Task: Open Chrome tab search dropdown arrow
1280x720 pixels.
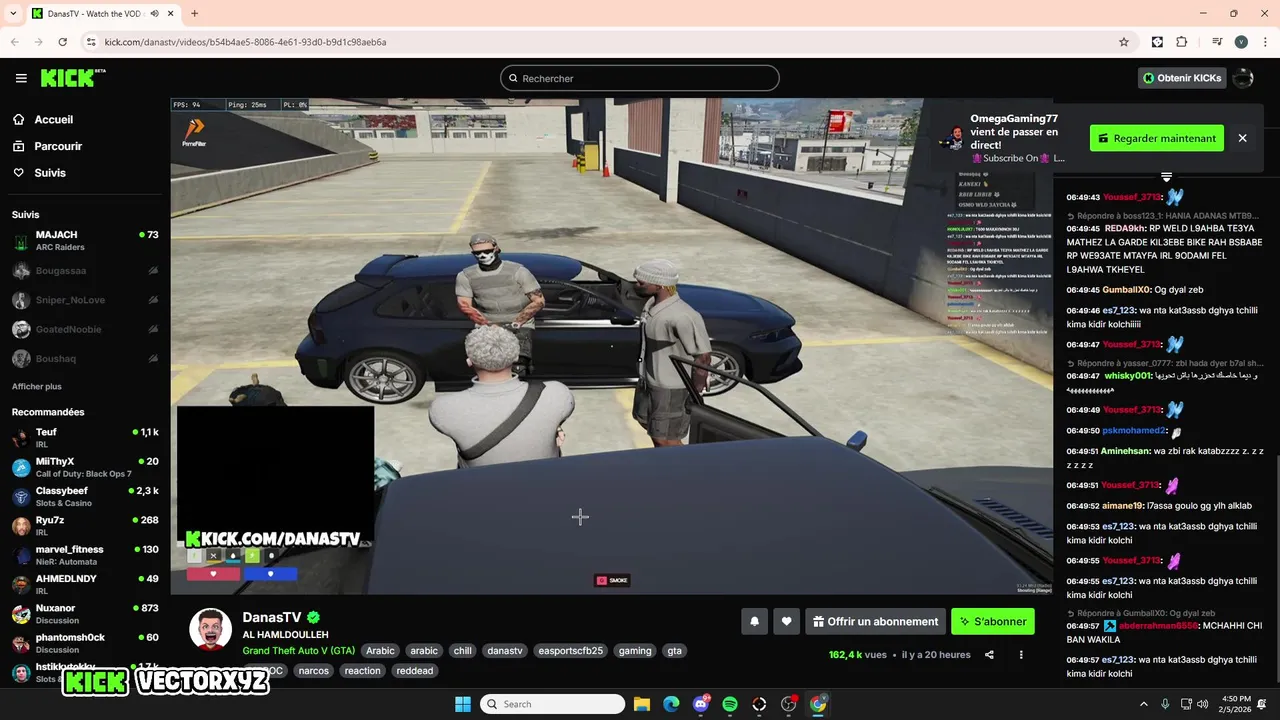Action: coord(13,13)
